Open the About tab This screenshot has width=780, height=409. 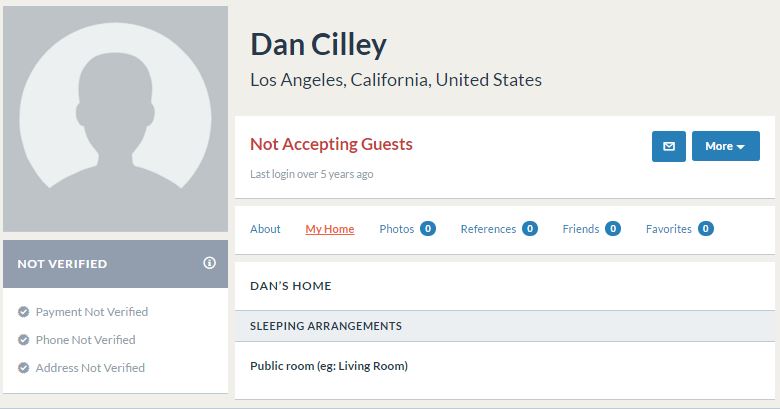[x=265, y=229]
